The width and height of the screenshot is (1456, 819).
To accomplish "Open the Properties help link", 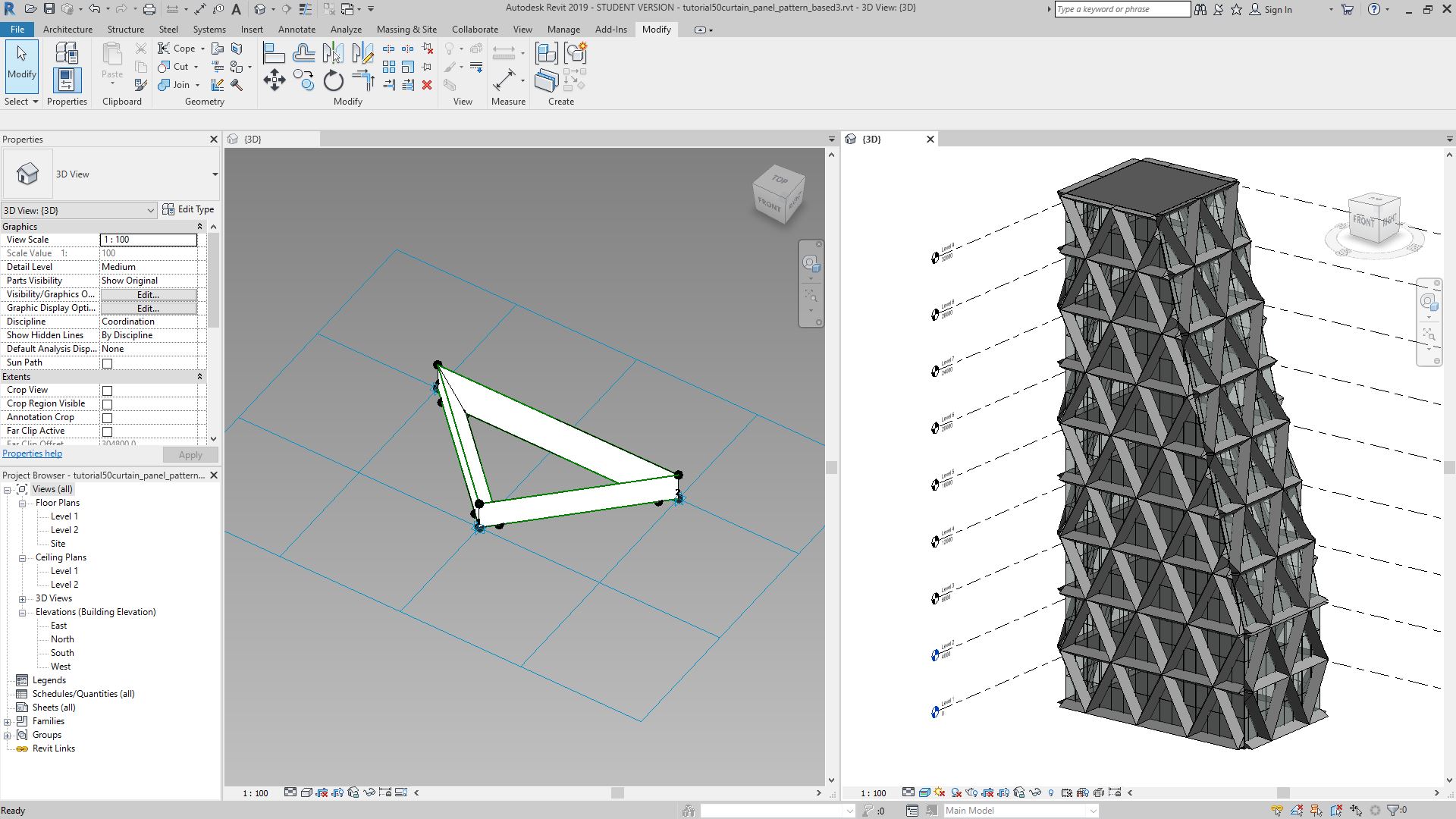I will click(x=32, y=453).
